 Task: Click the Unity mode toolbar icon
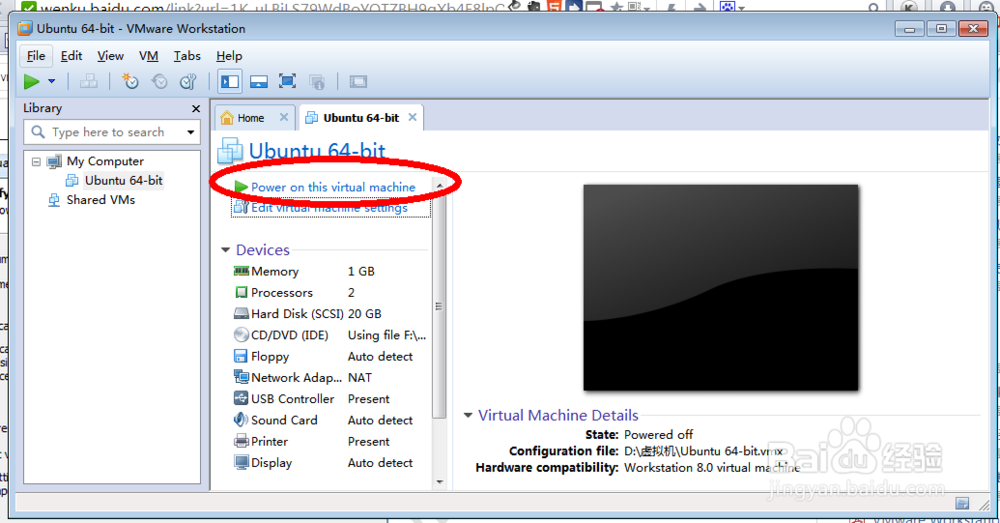(x=317, y=82)
